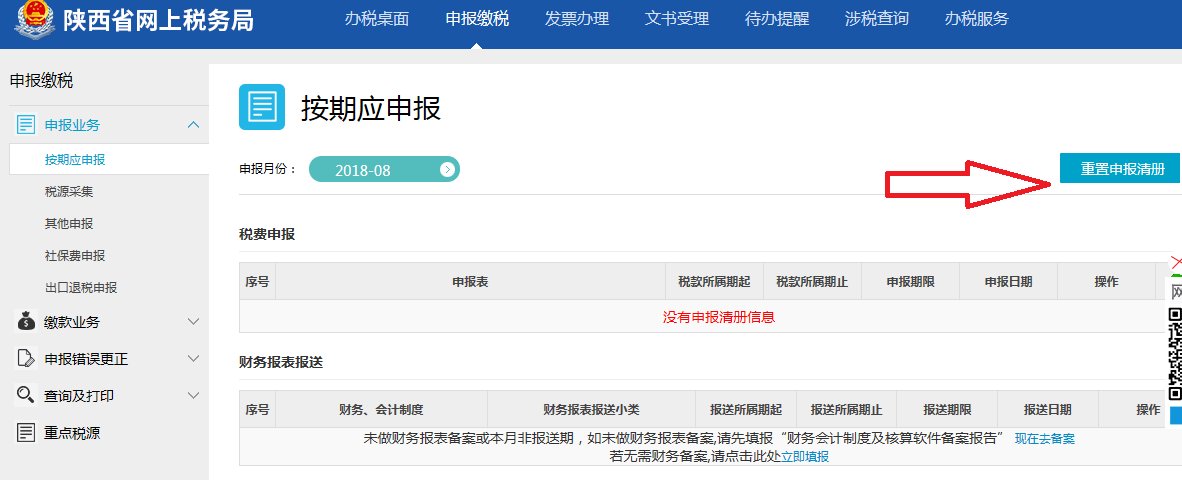Click the 查询及打印 magnifier icon

click(x=26, y=396)
